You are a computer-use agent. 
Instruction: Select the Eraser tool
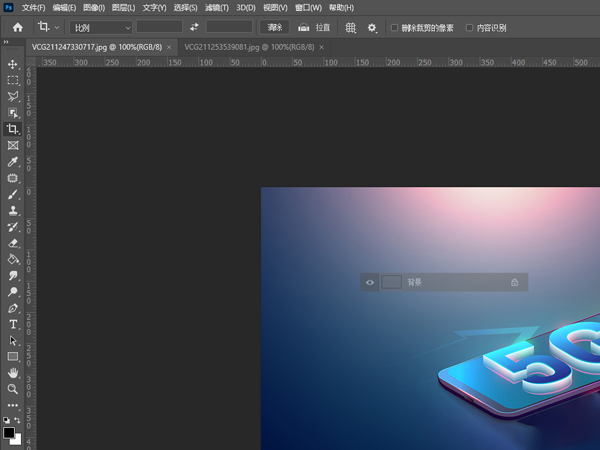pos(13,243)
